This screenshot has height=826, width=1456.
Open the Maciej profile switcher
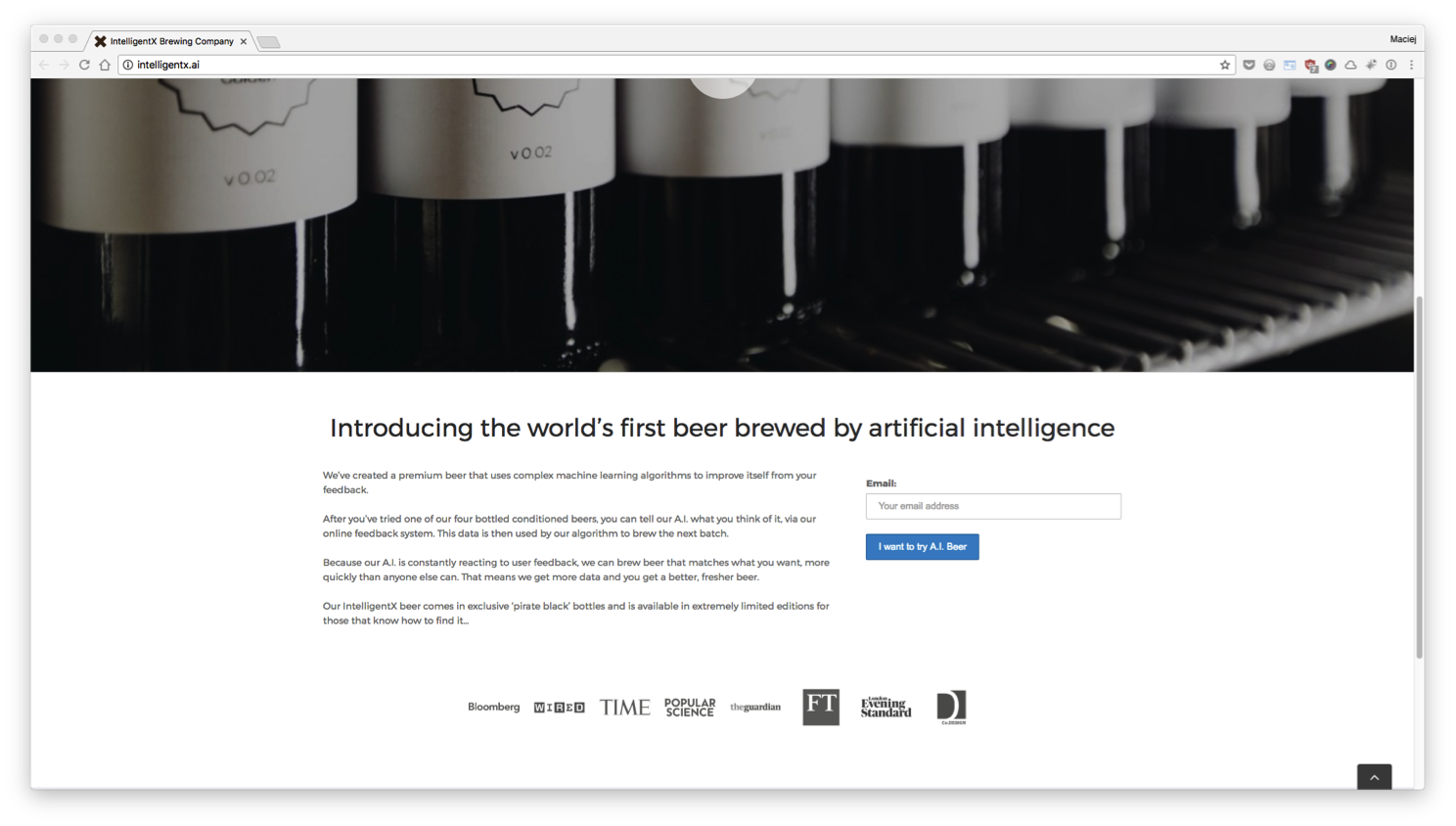coord(1402,39)
